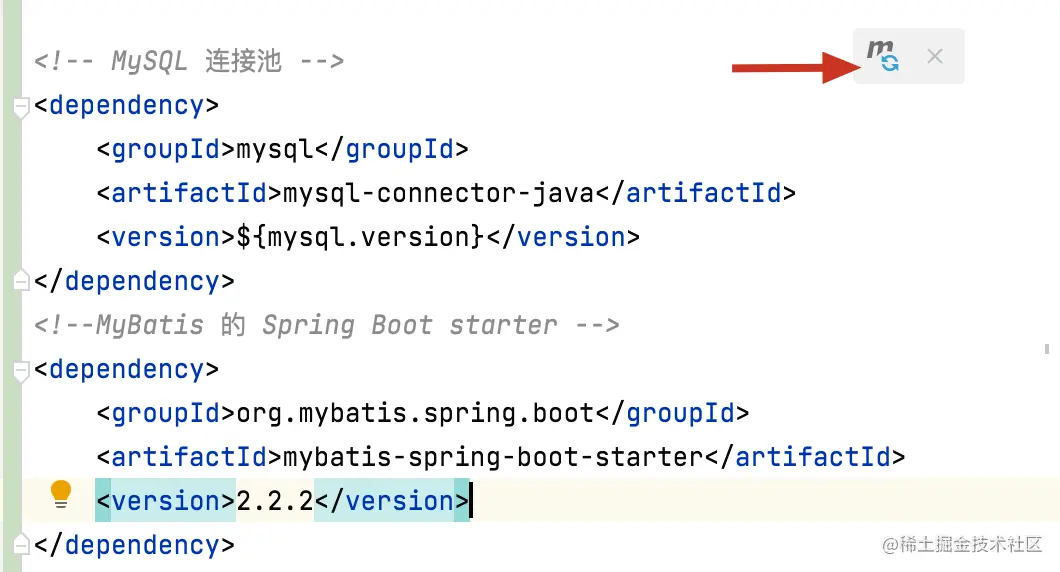Screen dimensions: 1060x572
Task: Click the yellow lightbulb intention icon
Action: [x=61, y=494]
